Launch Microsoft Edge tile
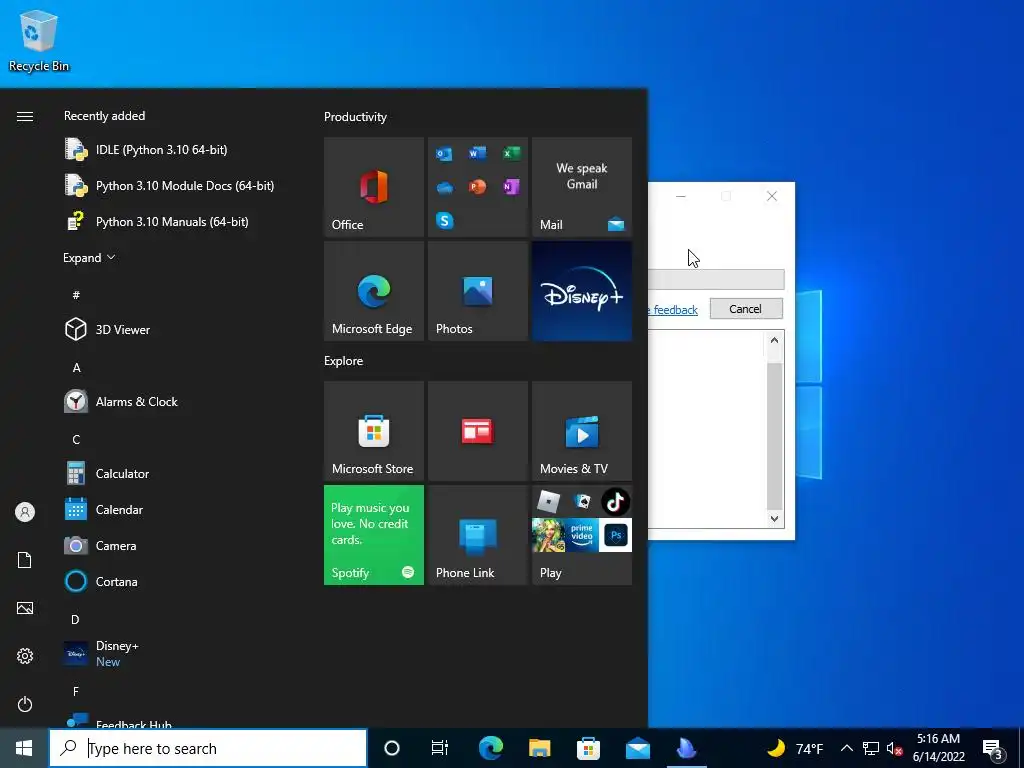 tap(374, 291)
